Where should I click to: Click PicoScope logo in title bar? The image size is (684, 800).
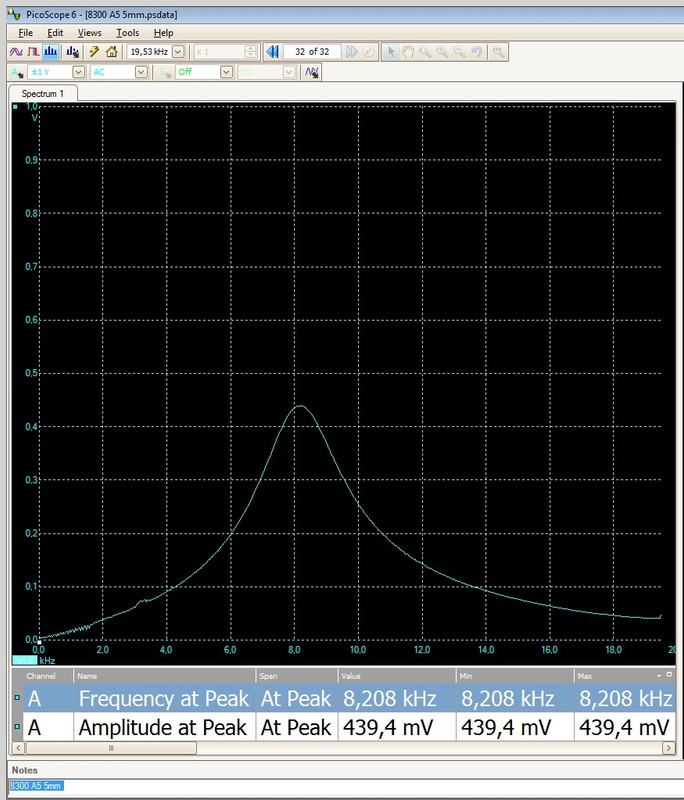tap(14, 14)
